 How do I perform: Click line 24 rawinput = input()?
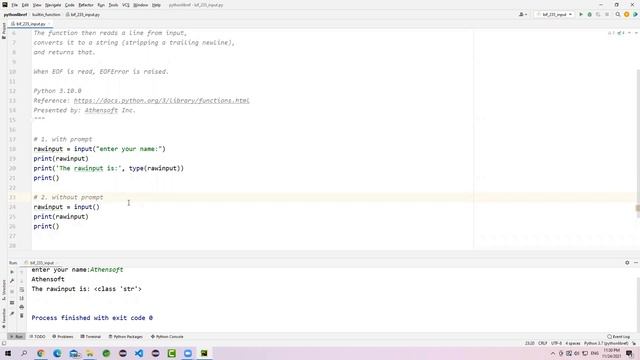[67, 207]
